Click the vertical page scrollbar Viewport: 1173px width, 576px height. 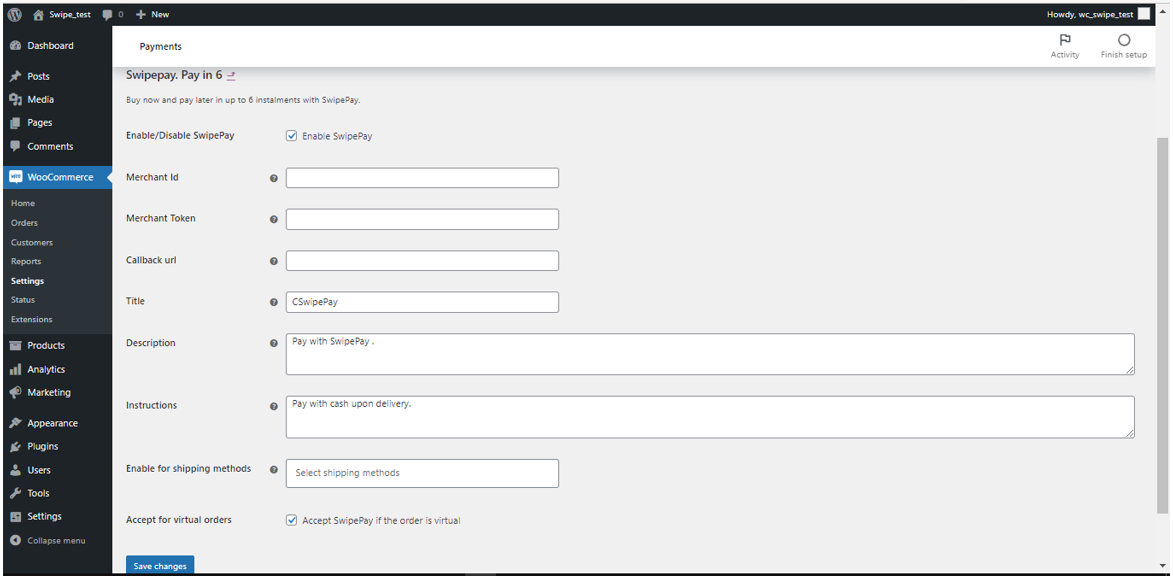(1162, 325)
